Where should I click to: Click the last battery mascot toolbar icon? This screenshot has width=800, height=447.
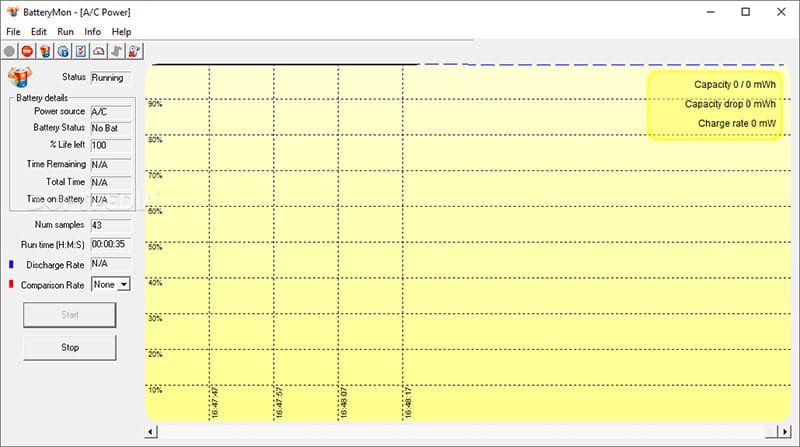[x=134, y=51]
